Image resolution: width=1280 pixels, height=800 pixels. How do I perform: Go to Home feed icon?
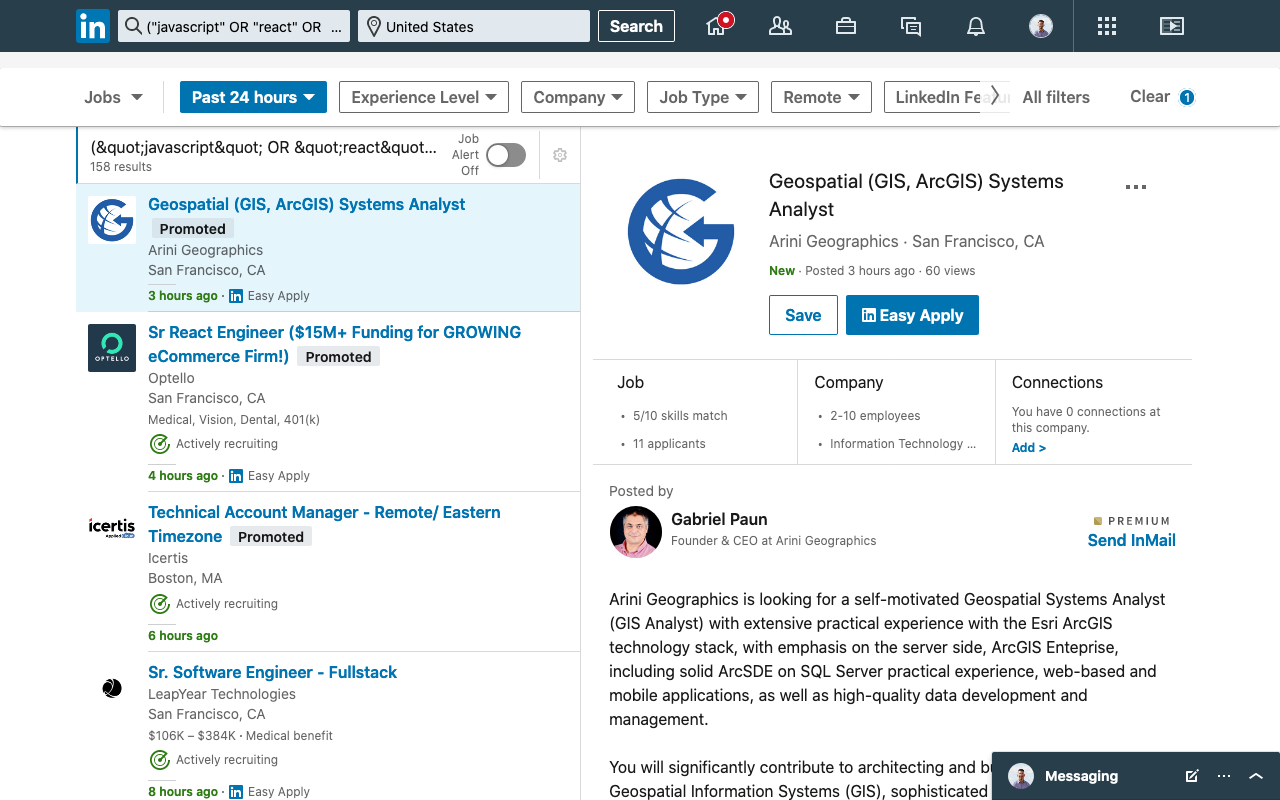[x=719, y=25]
